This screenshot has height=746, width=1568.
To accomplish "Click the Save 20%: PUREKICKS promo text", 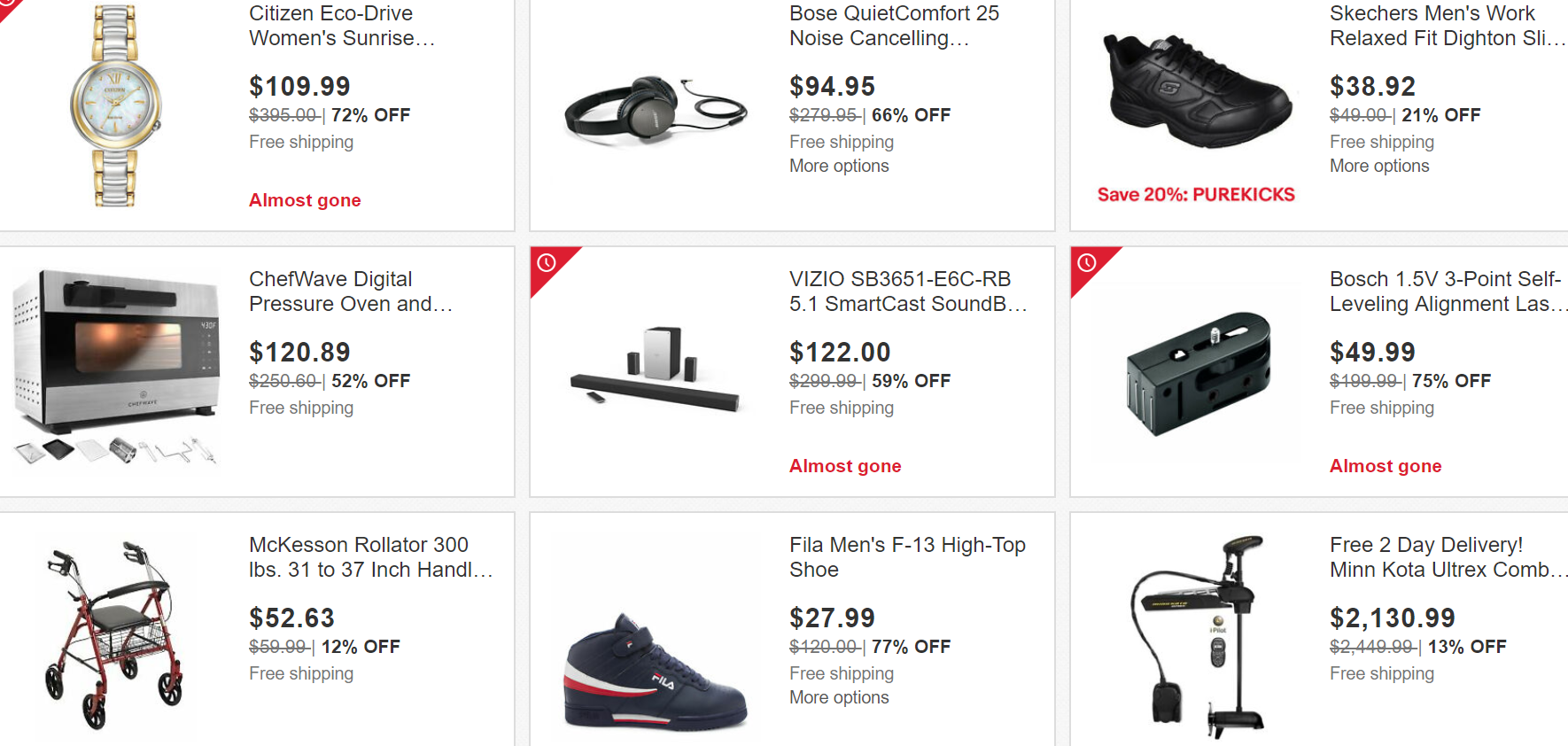I will (x=1196, y=195).
